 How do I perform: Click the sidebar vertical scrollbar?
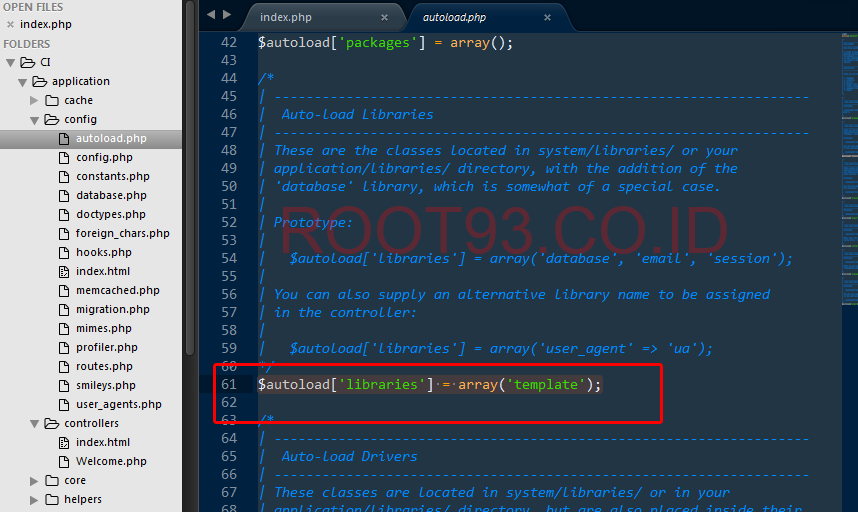(190, 178)
